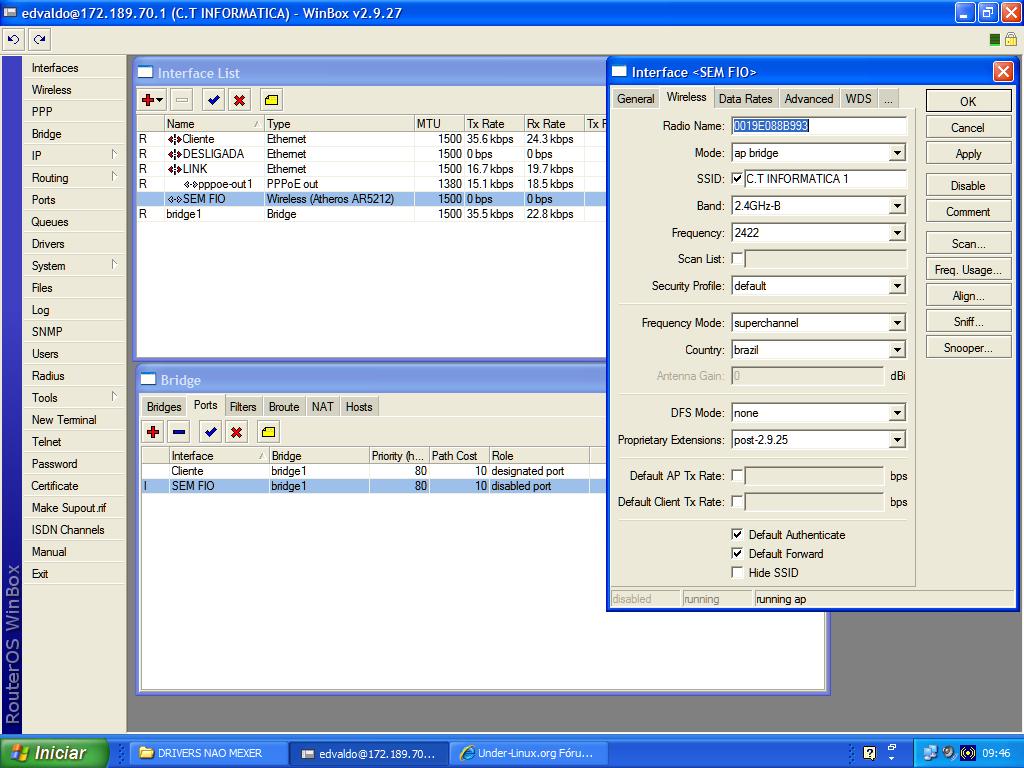Open the Hosts tab in Bridge window

[x=359, y=407]
